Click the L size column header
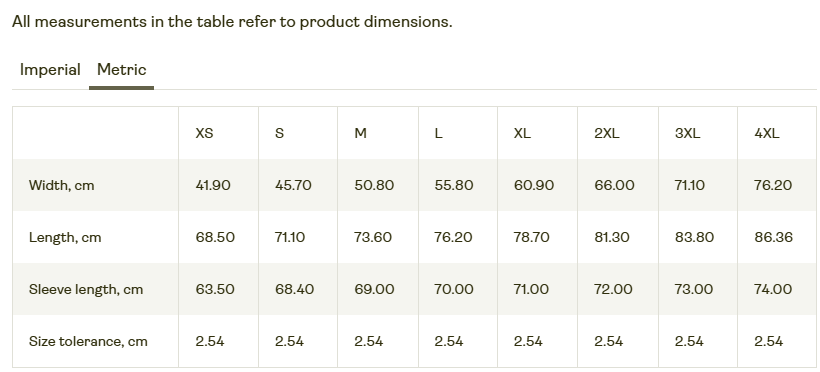The height and width of the screenshot is (372, 820). 438,133
